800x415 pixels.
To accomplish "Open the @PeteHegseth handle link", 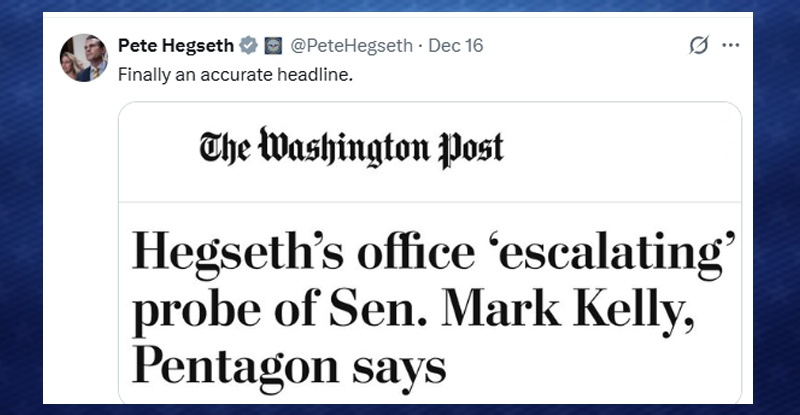I will (x=351, y=46).
